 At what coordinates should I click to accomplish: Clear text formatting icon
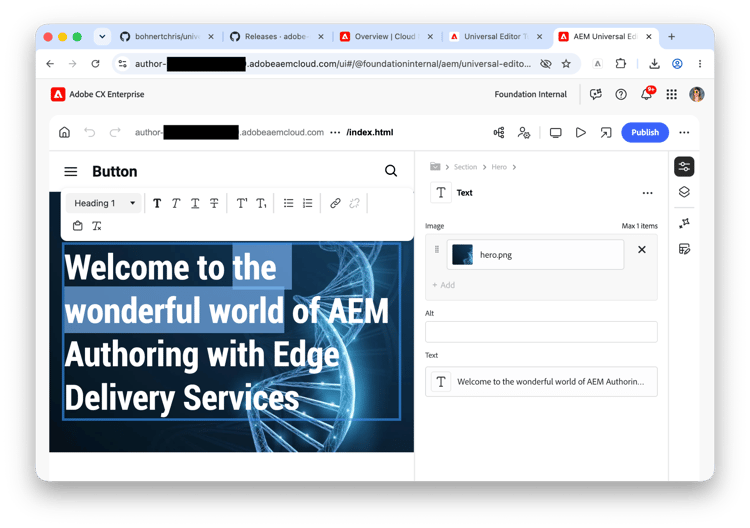click(x=97, y=226)
